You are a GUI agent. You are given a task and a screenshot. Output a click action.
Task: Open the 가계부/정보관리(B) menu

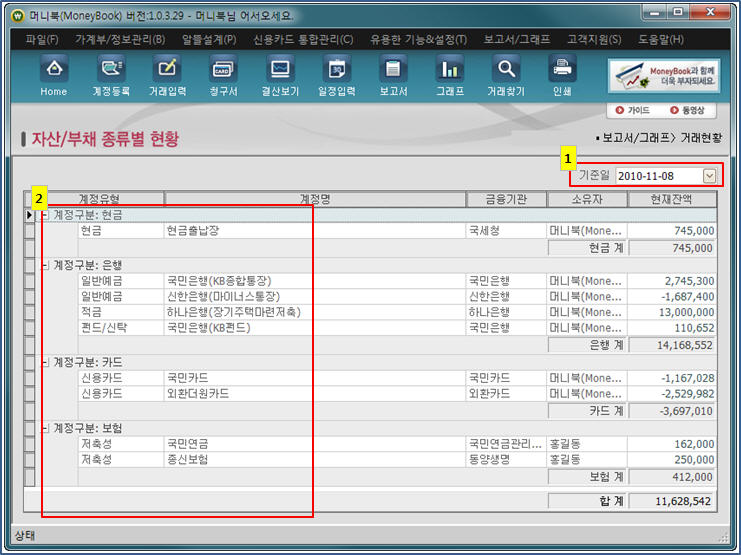pos(120,40)
